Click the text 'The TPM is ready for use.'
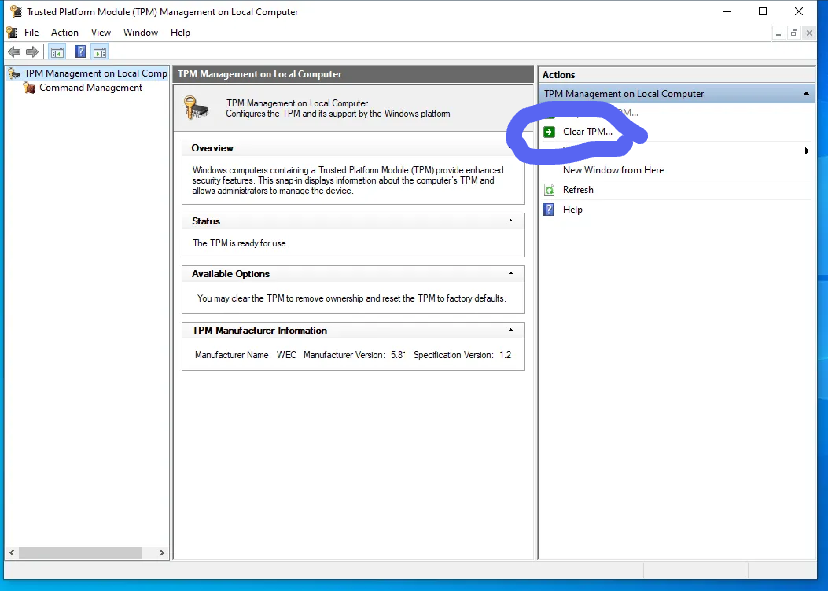The image size is (828, 591). click(x=239, y=243)
